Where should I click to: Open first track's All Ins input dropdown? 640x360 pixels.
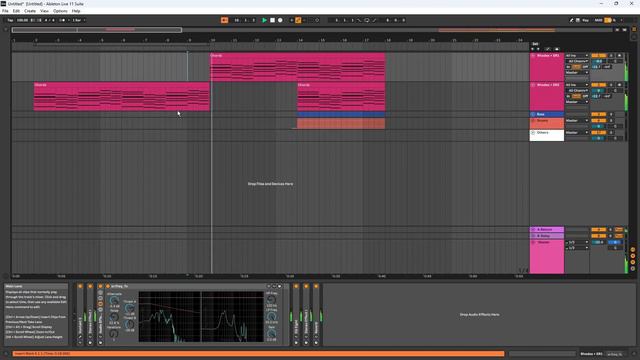click(577, 56)
